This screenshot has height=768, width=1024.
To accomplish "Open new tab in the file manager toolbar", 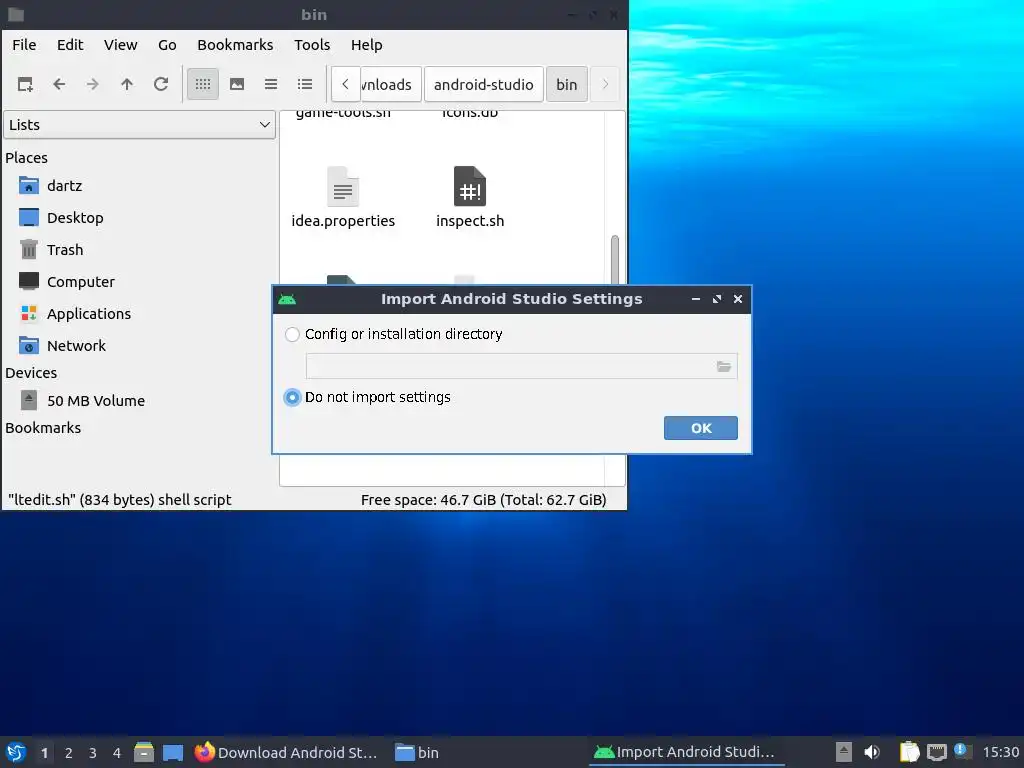I will tap(25, 84).
